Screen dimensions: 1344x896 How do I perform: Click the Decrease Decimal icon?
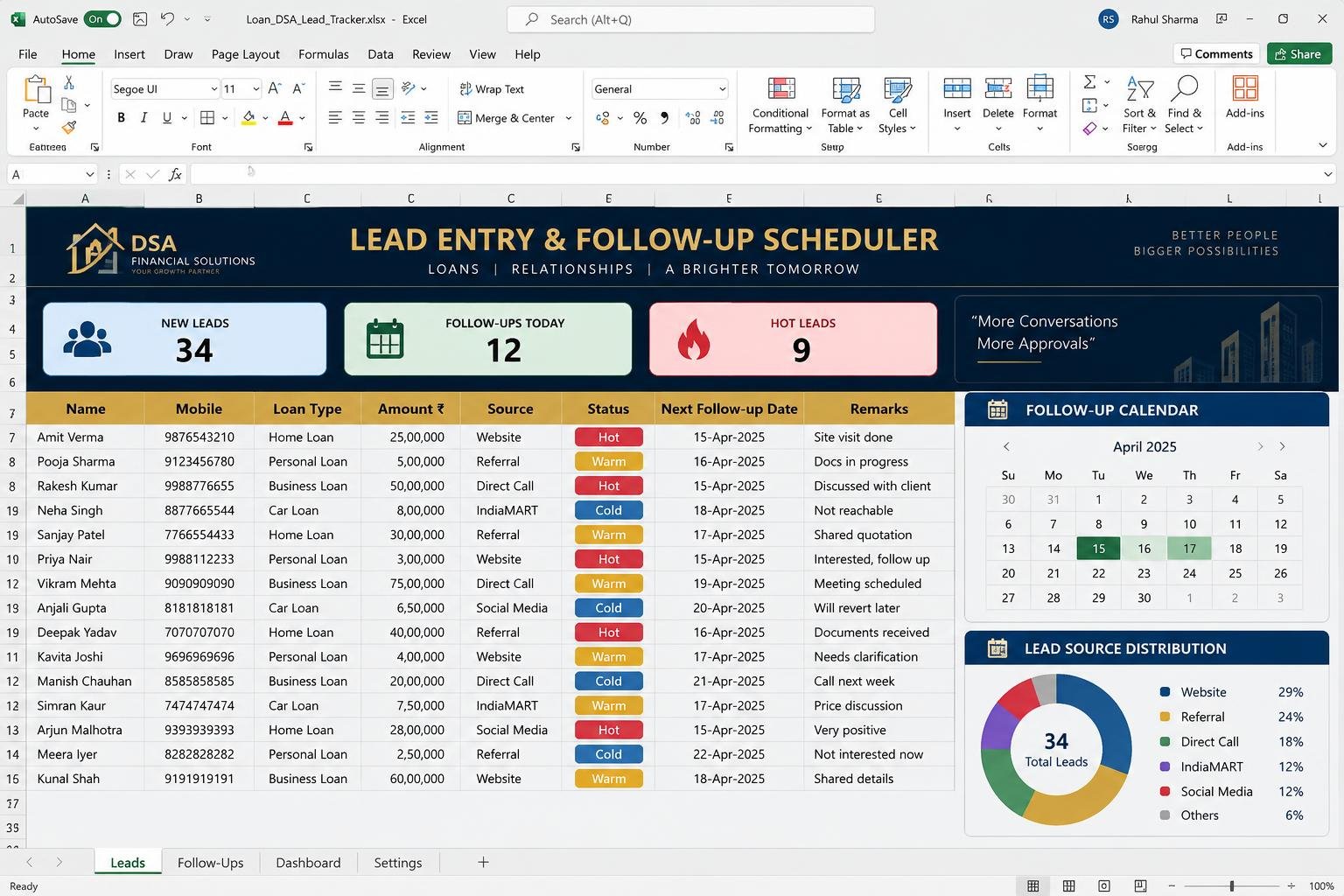point(717,118)
